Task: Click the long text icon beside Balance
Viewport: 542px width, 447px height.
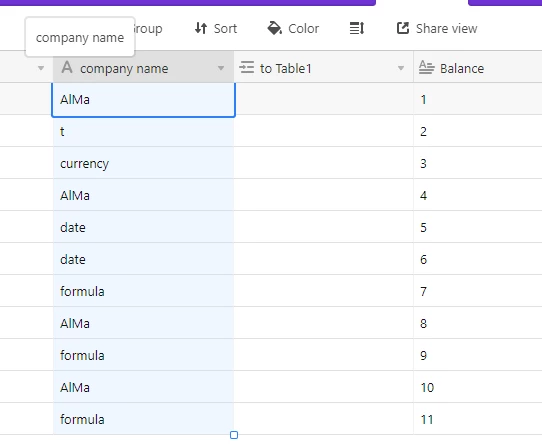Action: tap(427, 67)
